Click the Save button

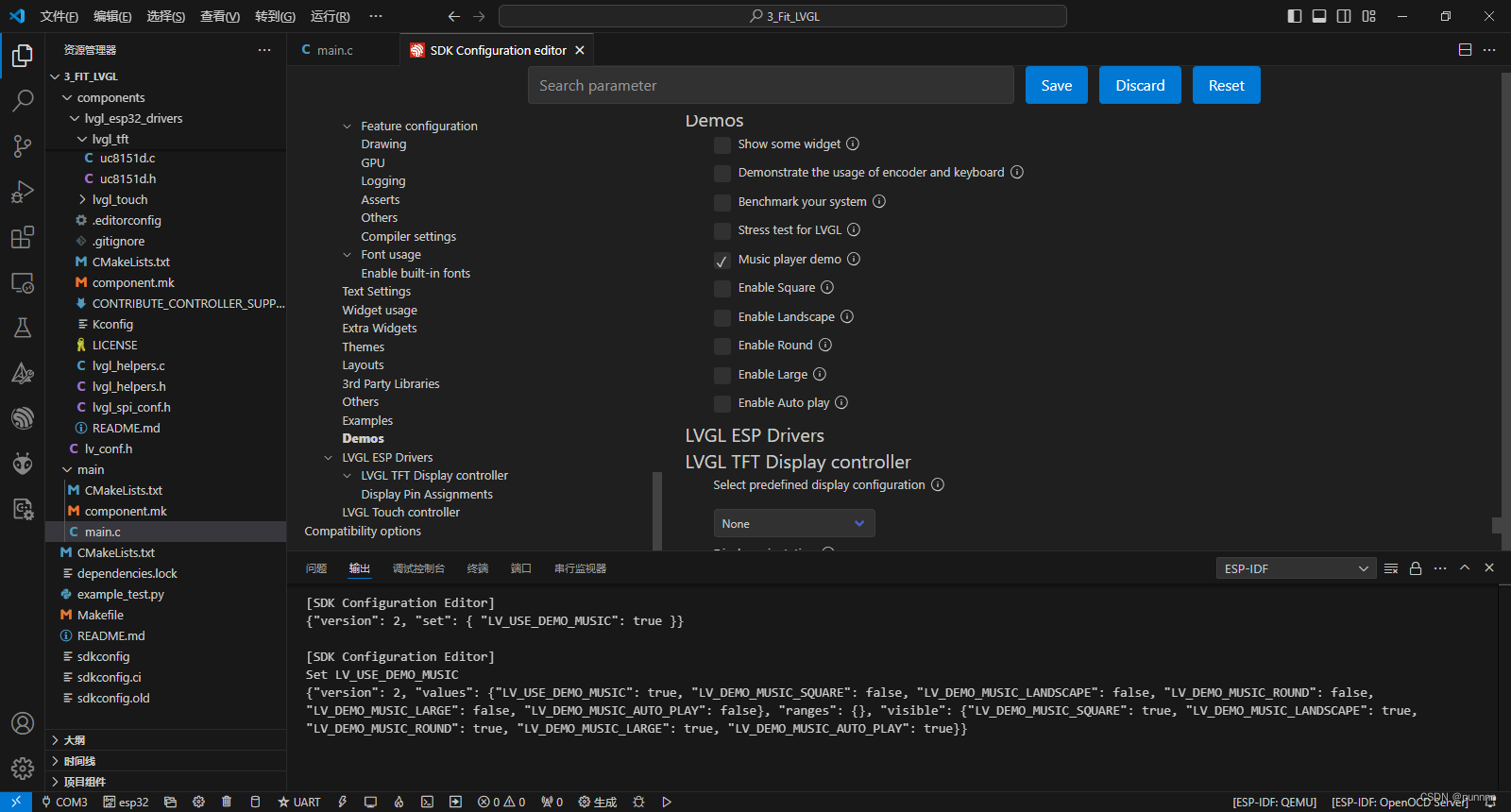(x=1057, y=85)
